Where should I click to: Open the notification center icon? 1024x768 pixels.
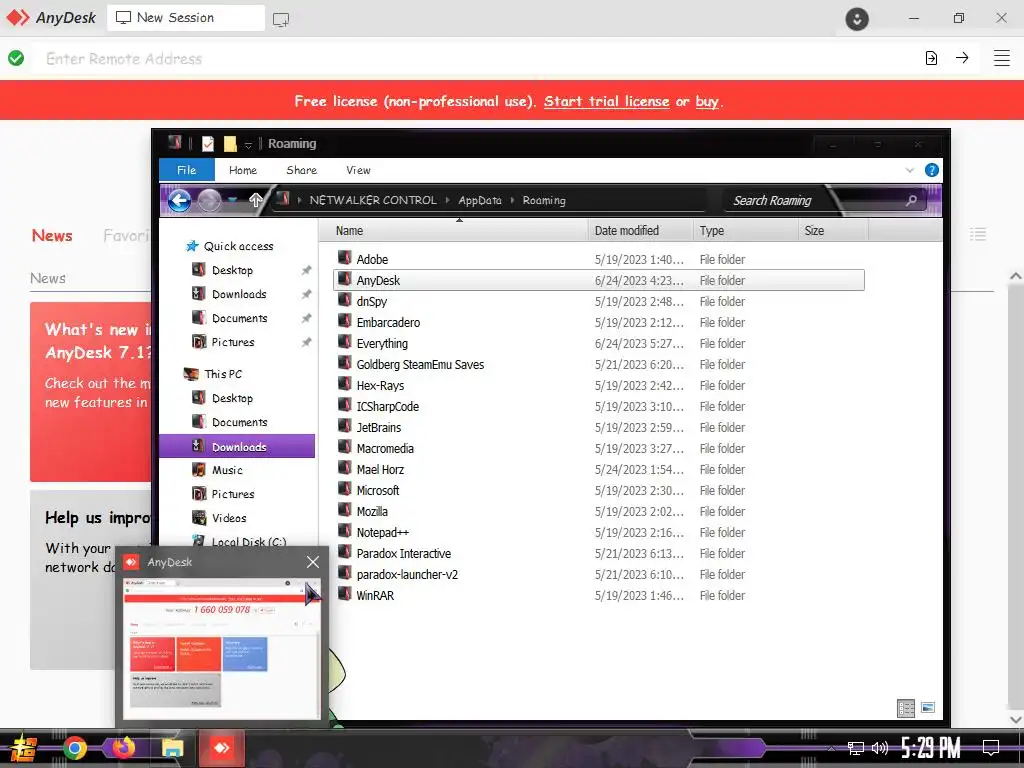(x=991, y=747)
